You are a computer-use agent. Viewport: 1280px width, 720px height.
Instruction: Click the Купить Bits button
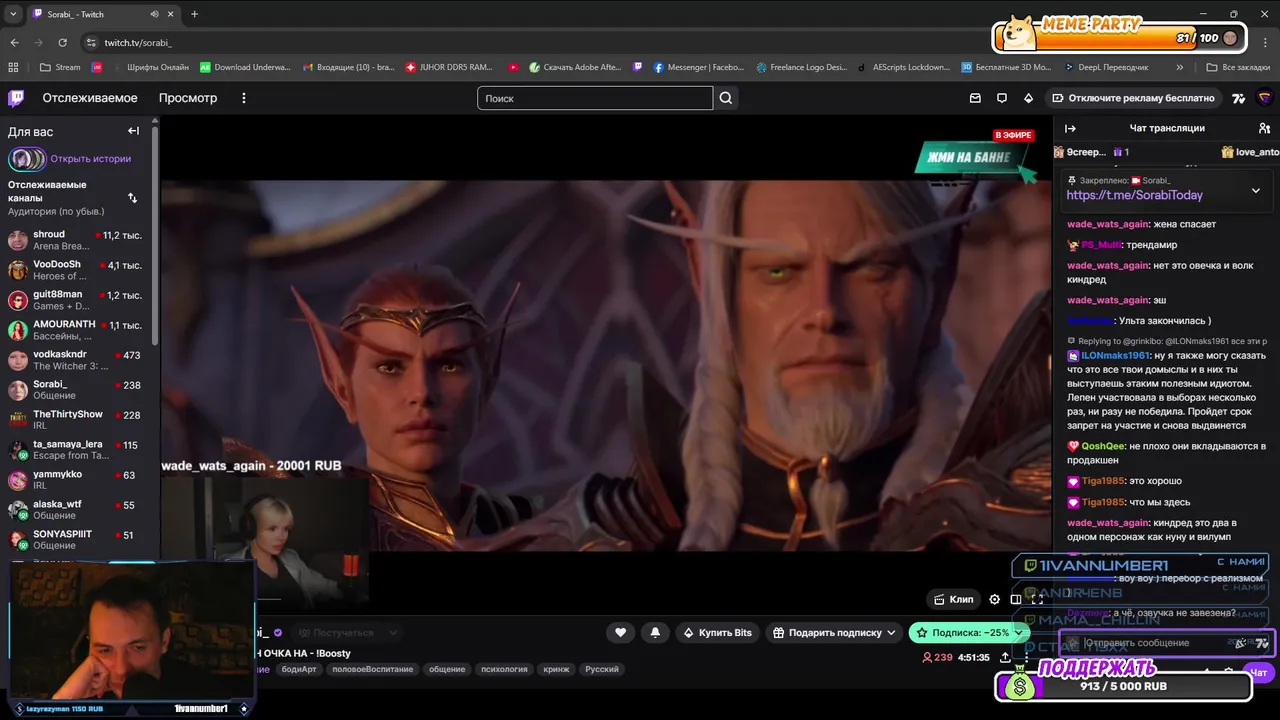coord(717,632)
